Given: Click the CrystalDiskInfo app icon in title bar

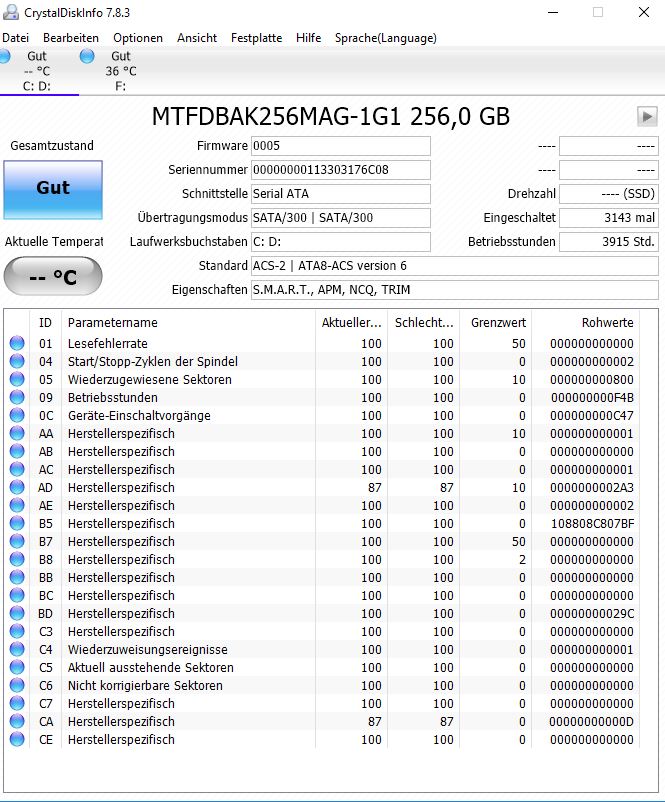Looking at the screenshot, I should pyautogui.click(x=11, y=12).
